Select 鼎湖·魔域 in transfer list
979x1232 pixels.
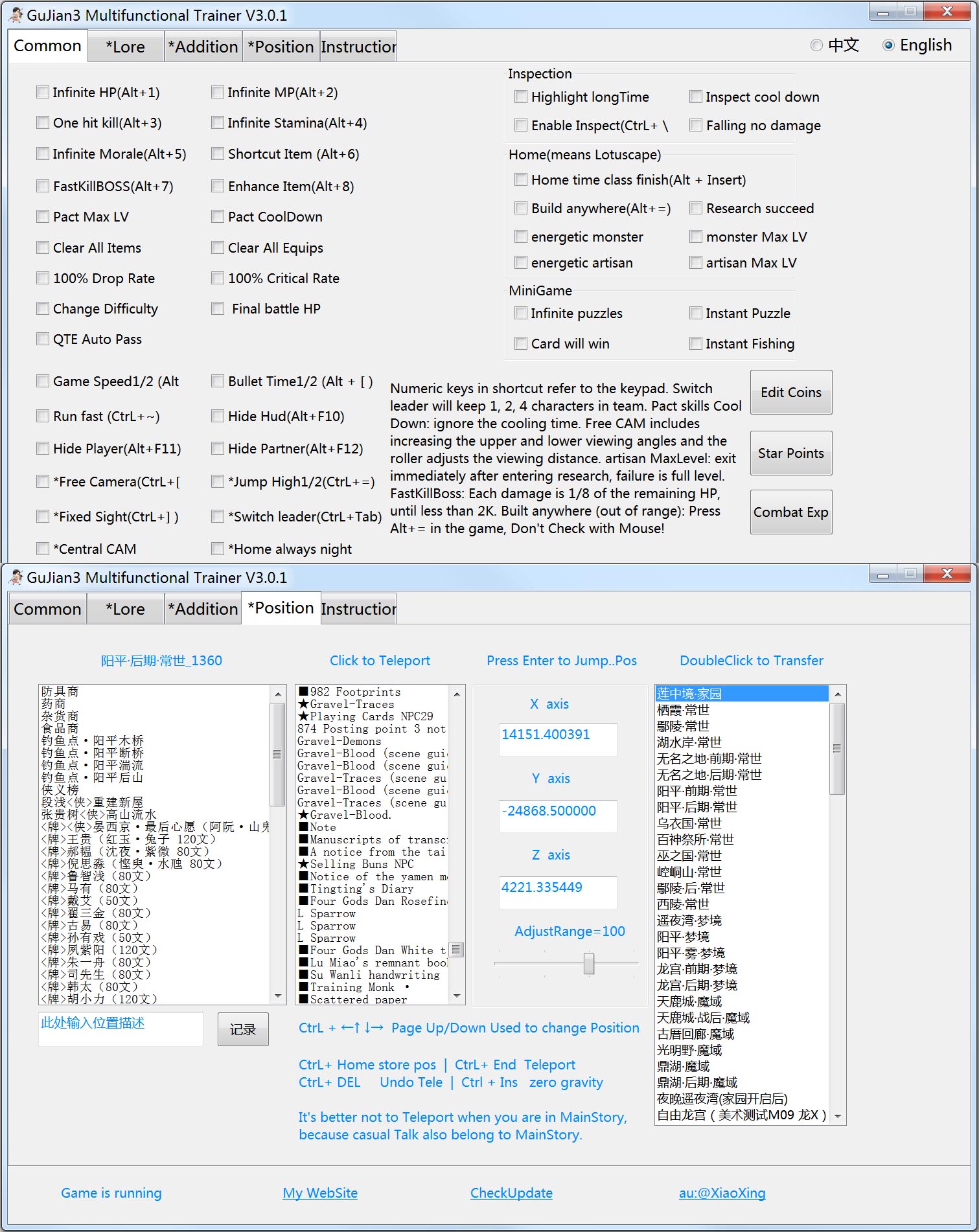click(x=742, y=1066)
